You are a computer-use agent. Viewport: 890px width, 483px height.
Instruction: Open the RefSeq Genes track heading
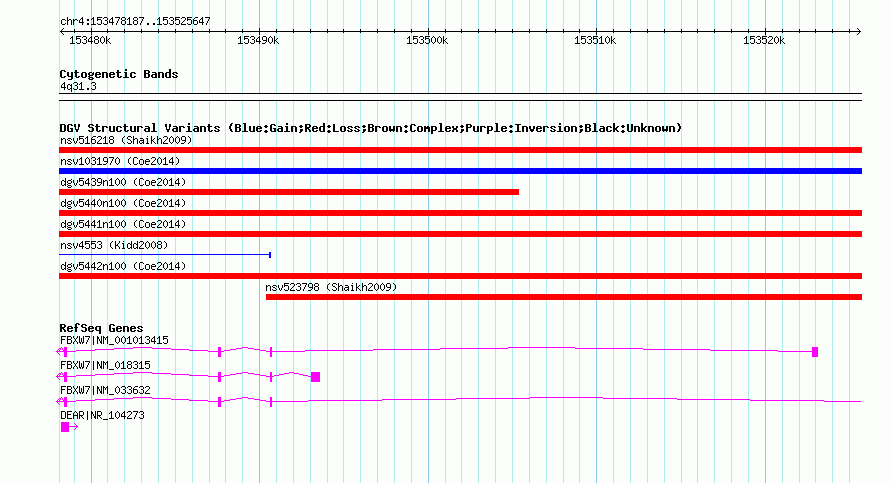[101, 328]
